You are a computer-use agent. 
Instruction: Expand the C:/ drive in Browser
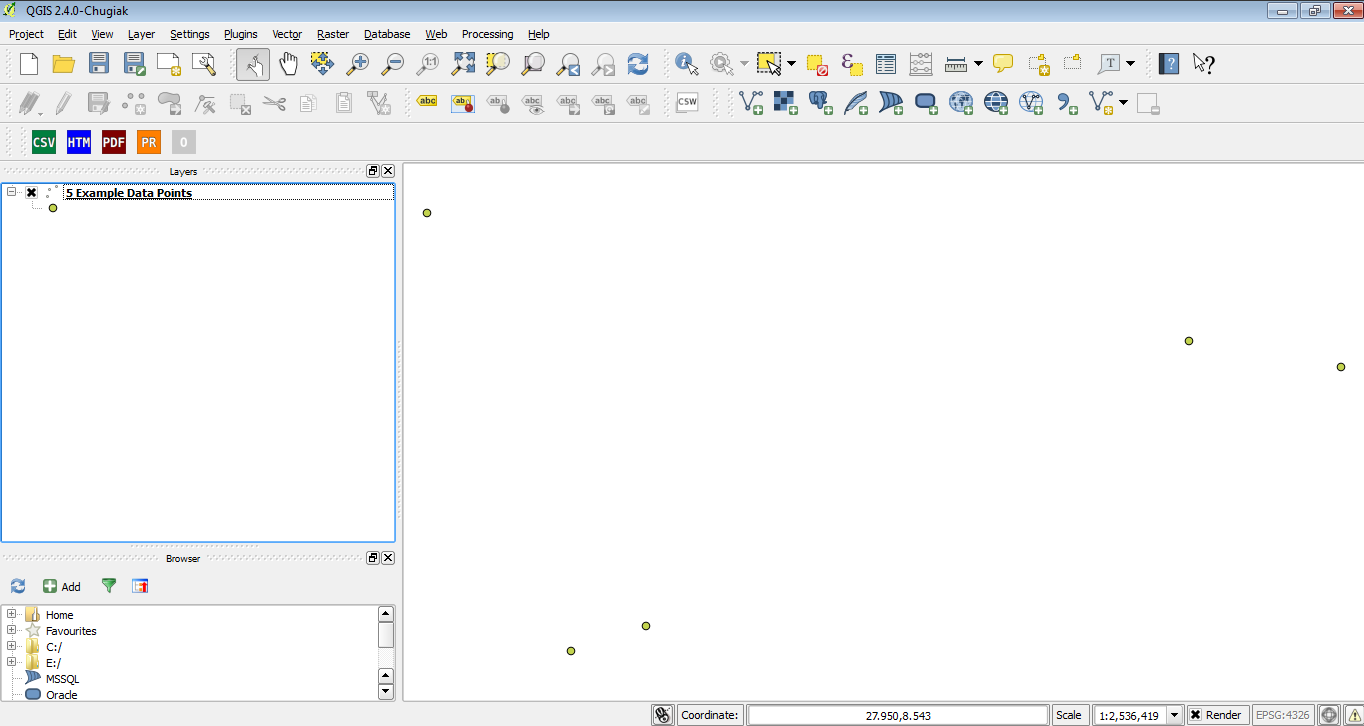[12, 646]
